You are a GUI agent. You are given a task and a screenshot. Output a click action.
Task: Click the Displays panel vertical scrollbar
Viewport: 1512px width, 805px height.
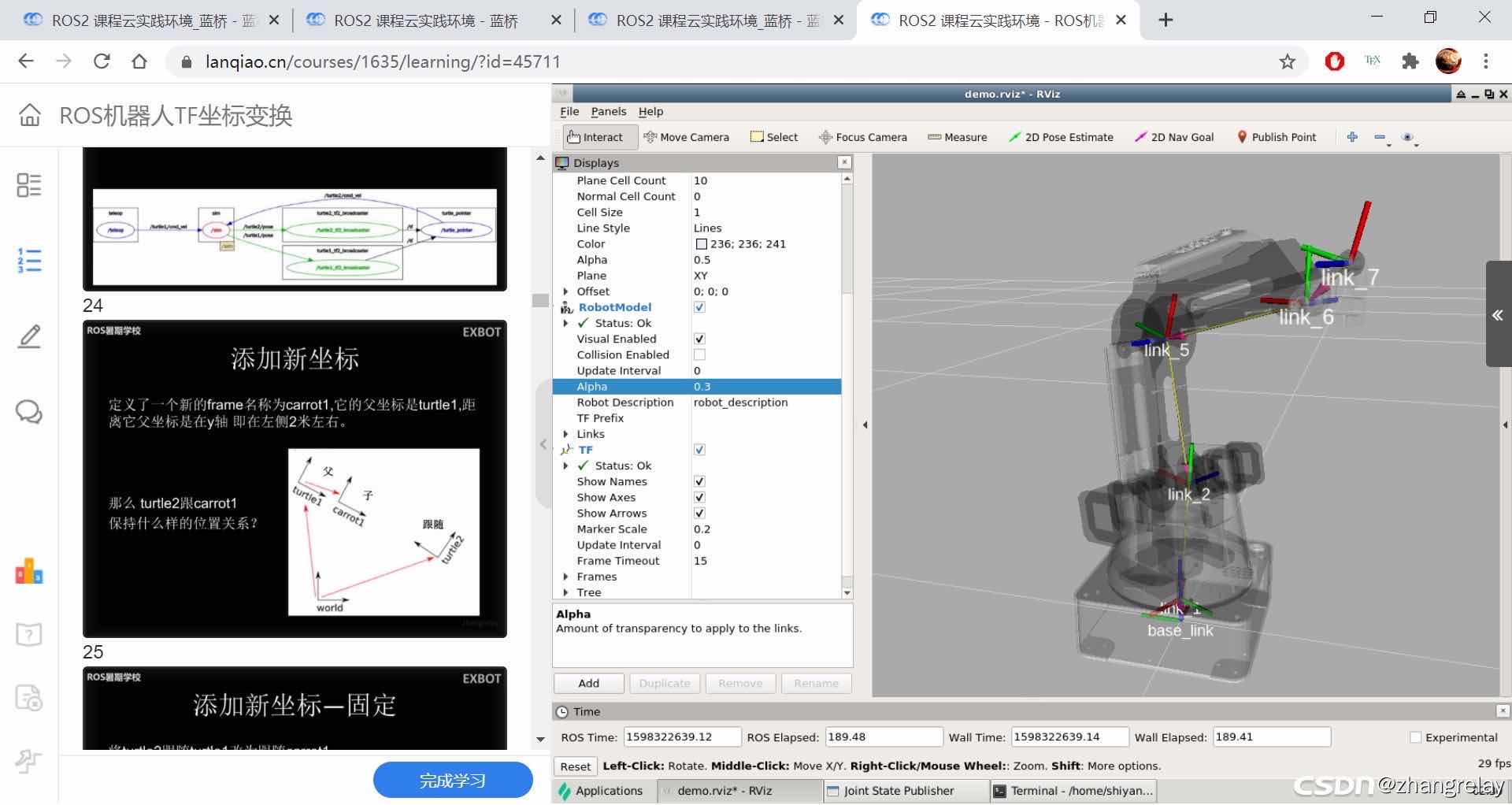(847, 386)
